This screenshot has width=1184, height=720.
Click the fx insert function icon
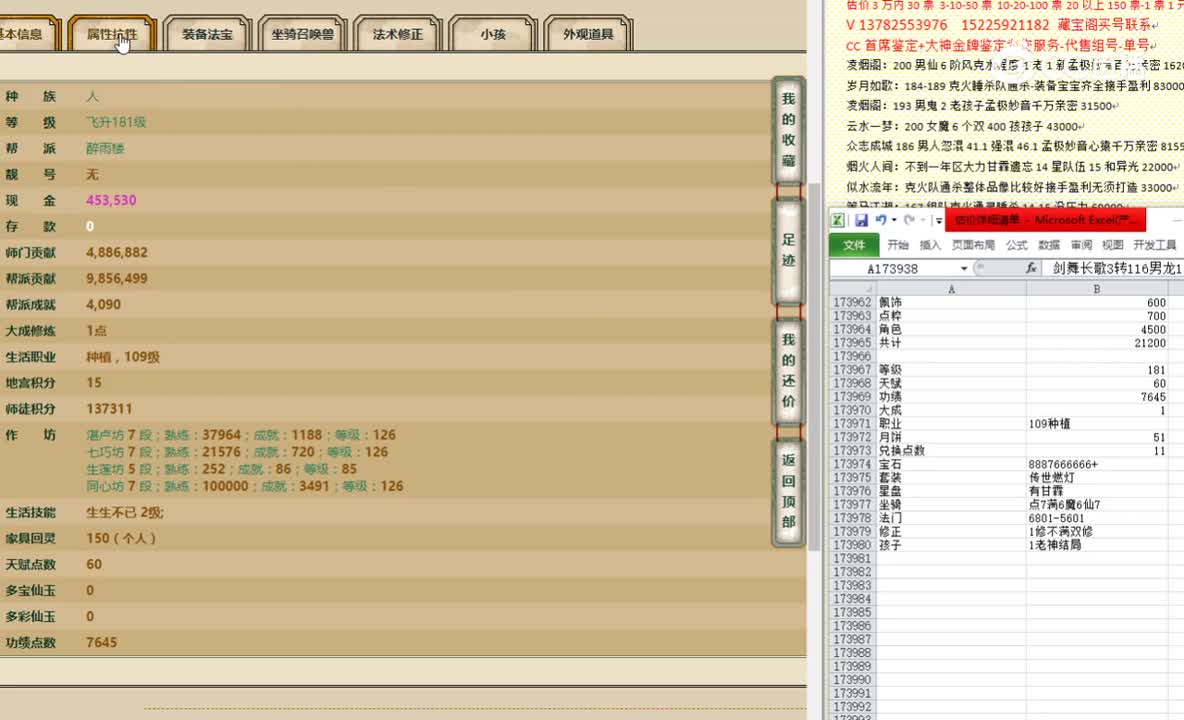[1031, 268]
